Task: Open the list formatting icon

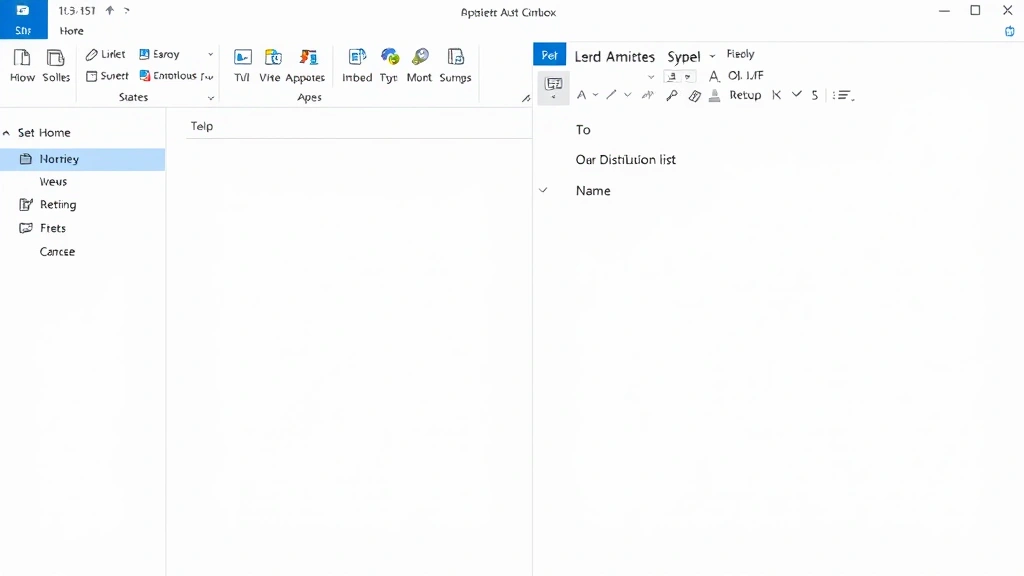Action: pyautogui.click(x=844, y=96)
